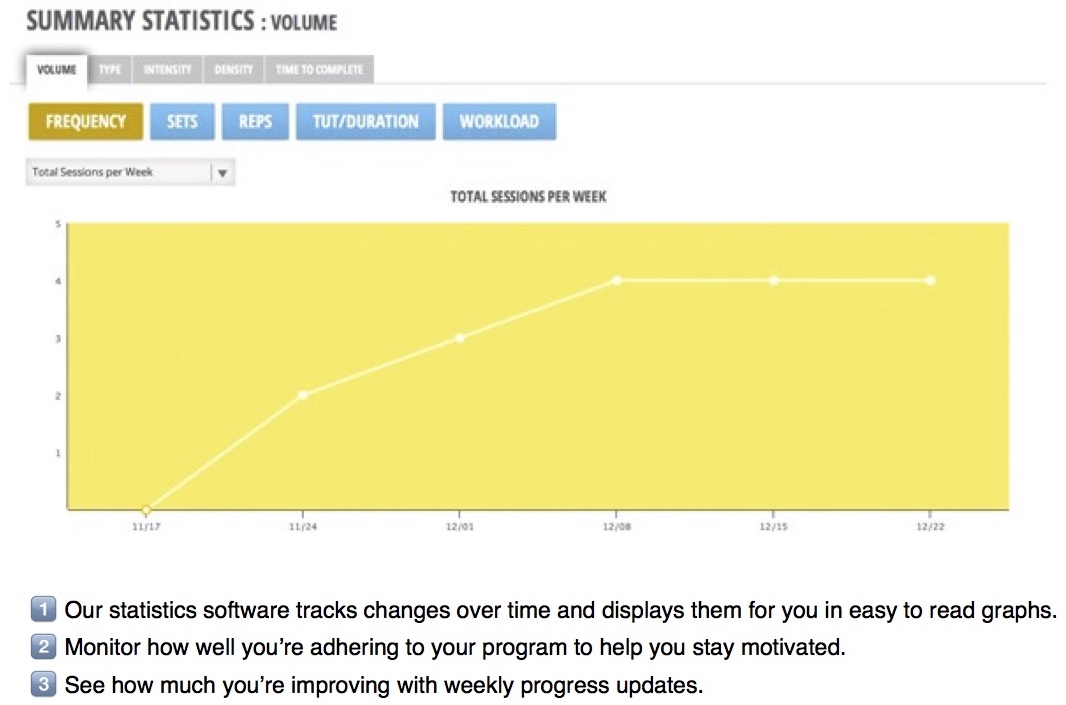The width and height of the screenshot is (1066, 705).
Task: Select the 12/01 data point on the line
Action: coord(460,338)
